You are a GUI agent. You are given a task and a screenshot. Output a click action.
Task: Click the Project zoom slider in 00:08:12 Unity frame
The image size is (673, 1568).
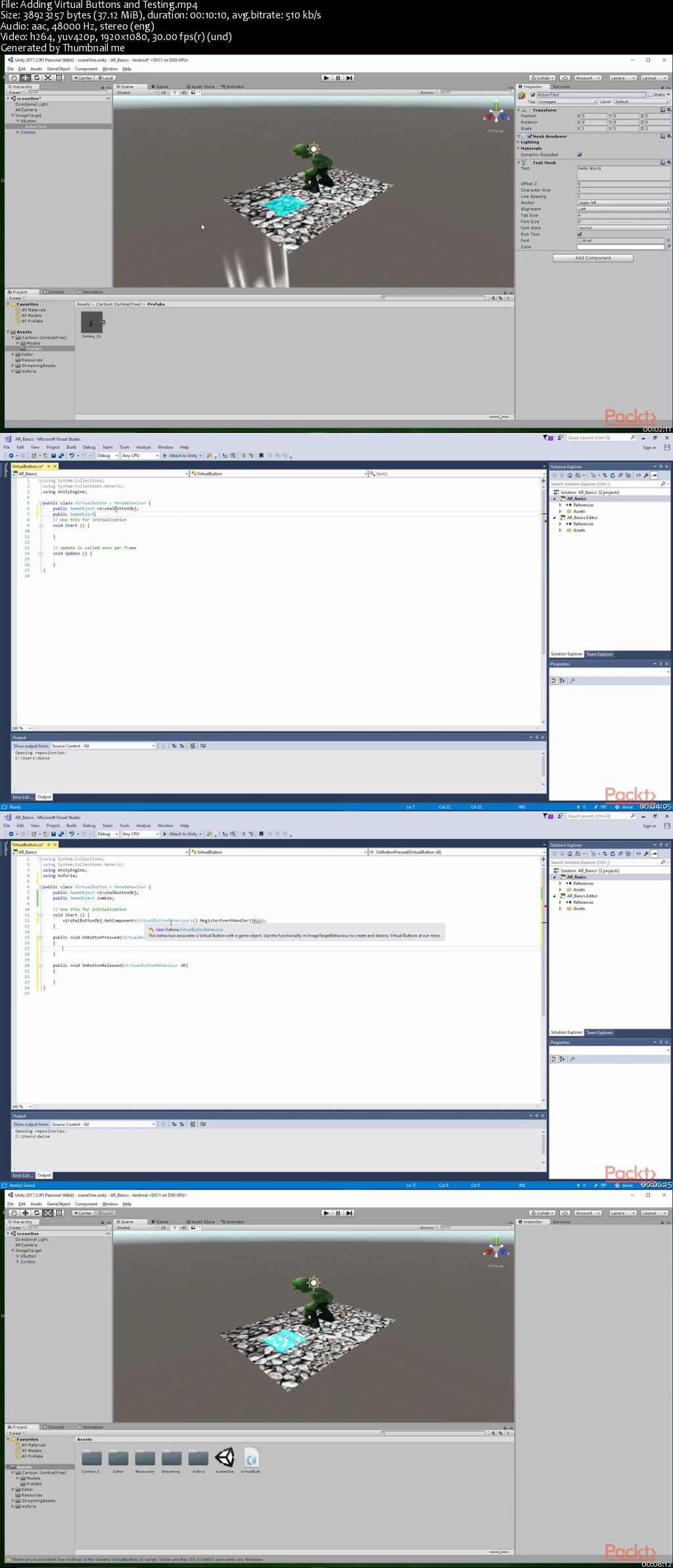500,1552
